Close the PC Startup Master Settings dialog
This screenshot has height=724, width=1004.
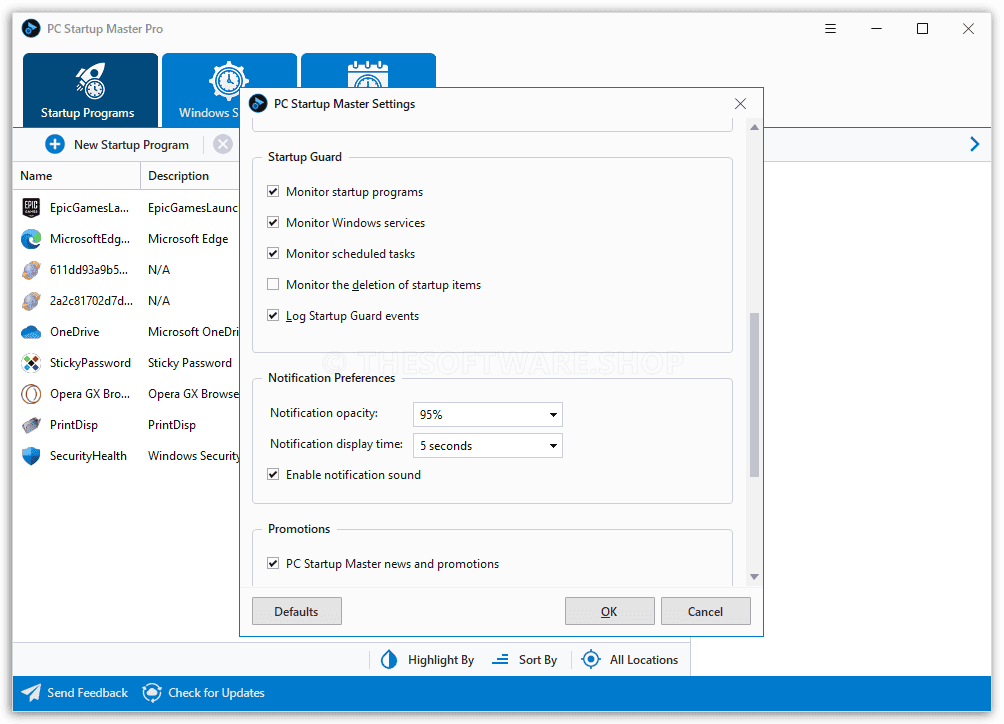pyautogui.click(x=740, y=104)
